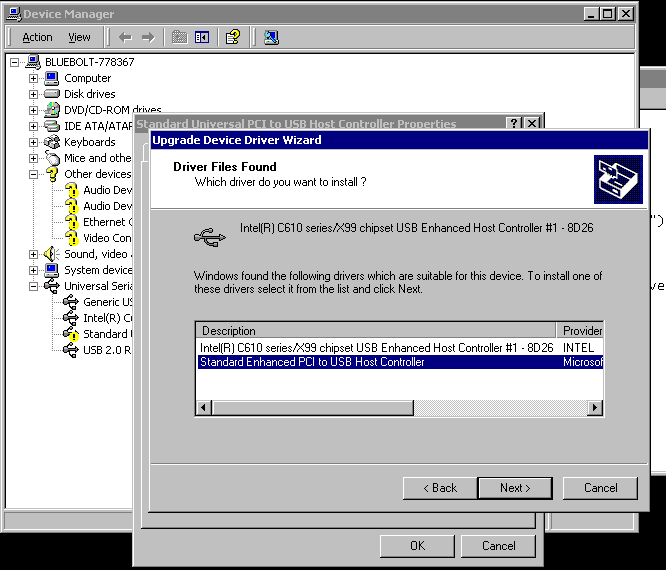Expand the Mice and other pointing devices node
666x570 pixels.
(33, 158)
